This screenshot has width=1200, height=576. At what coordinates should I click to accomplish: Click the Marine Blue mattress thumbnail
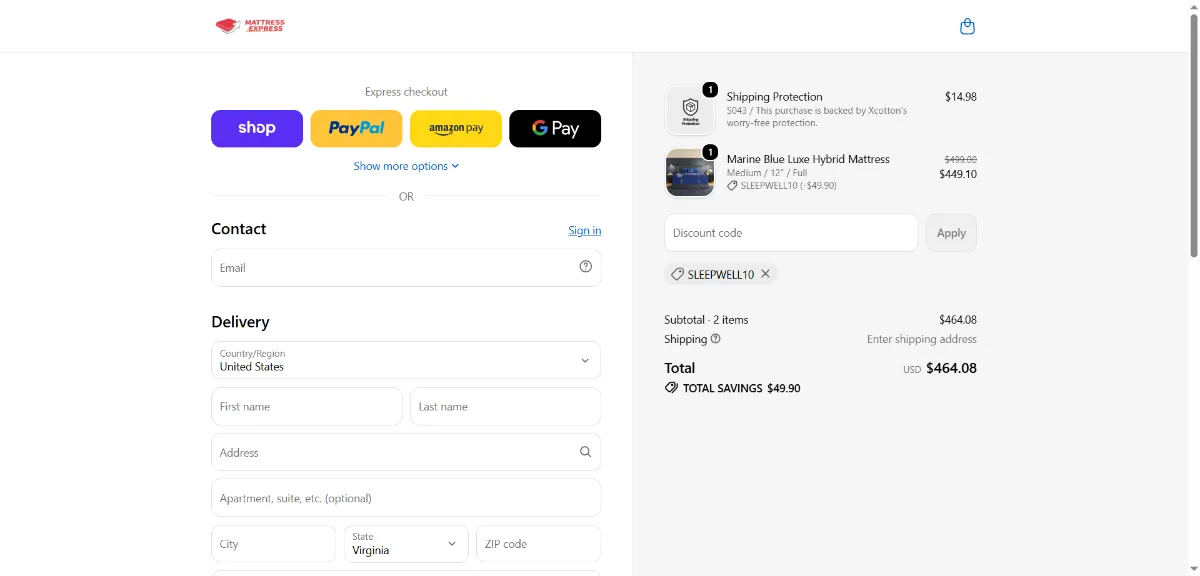(x=690, y=173)
